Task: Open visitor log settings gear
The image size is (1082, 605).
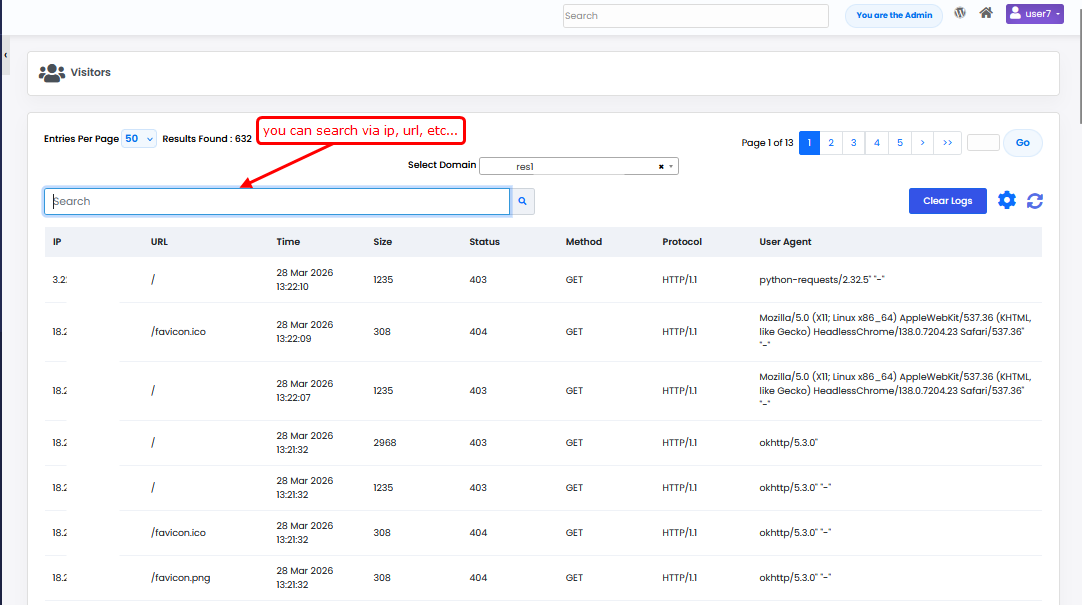Action: (x=1007, y=201)
